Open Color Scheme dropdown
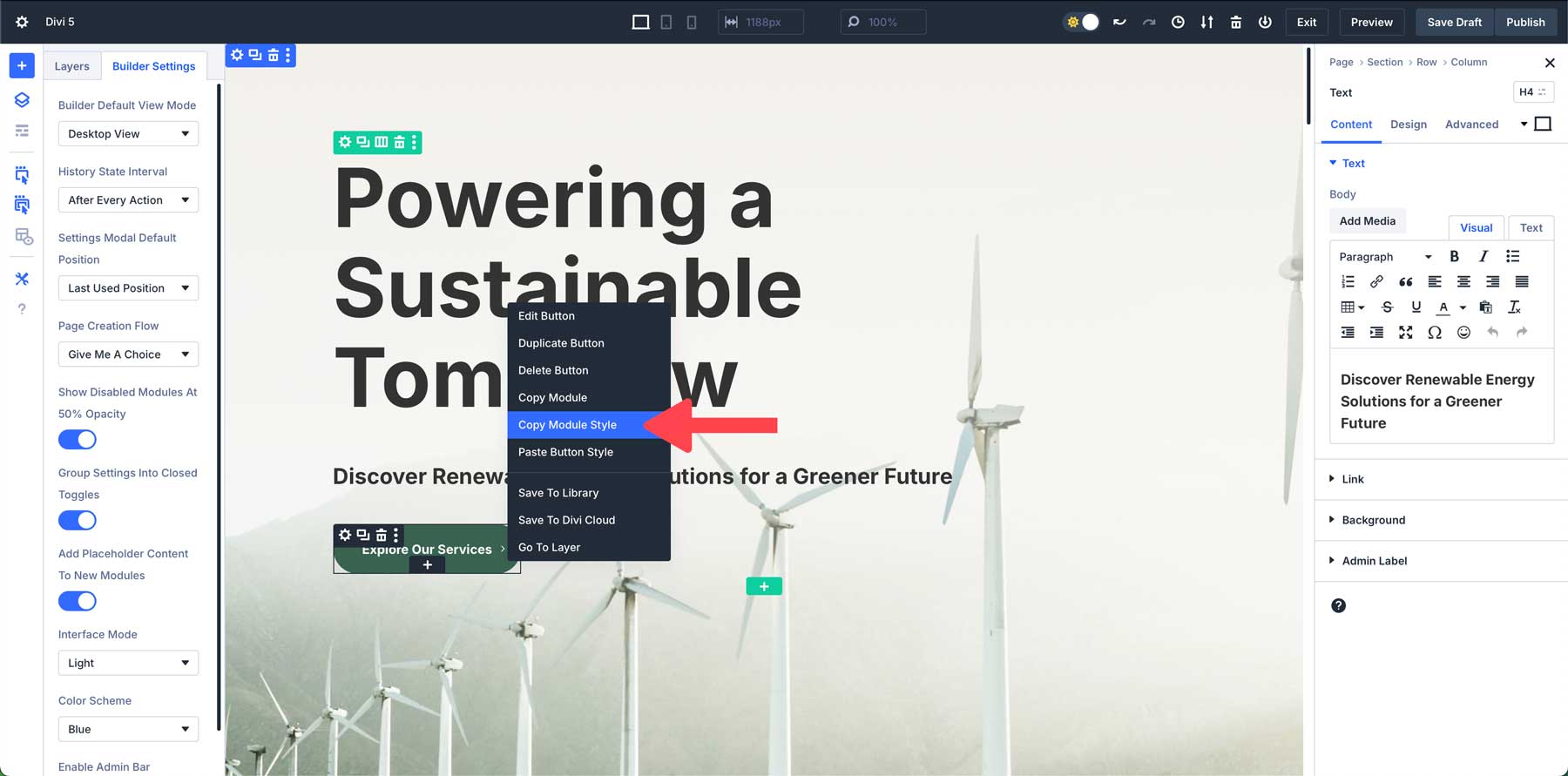 [128, 729]
